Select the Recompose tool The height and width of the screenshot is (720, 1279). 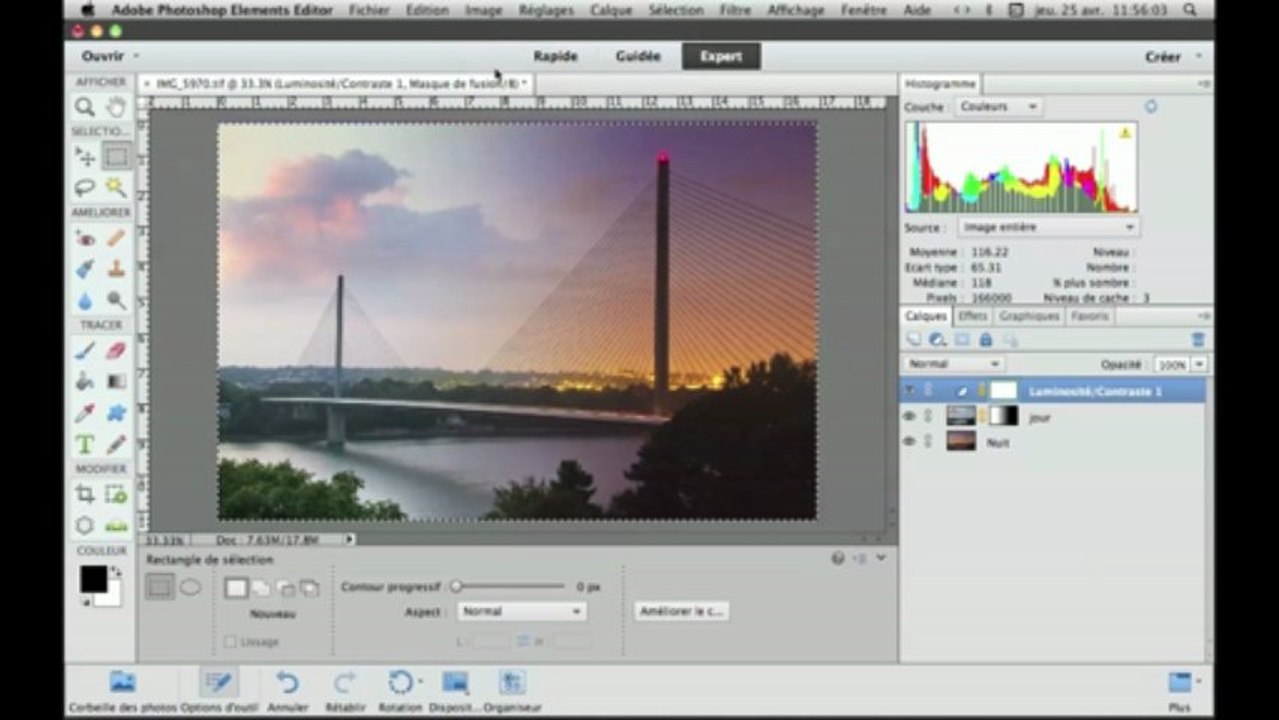tap(117, 494)
